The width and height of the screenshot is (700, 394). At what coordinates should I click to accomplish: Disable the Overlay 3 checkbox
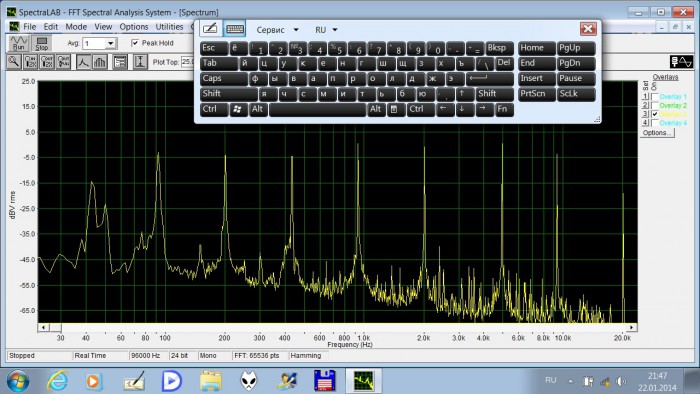(655, 114)
